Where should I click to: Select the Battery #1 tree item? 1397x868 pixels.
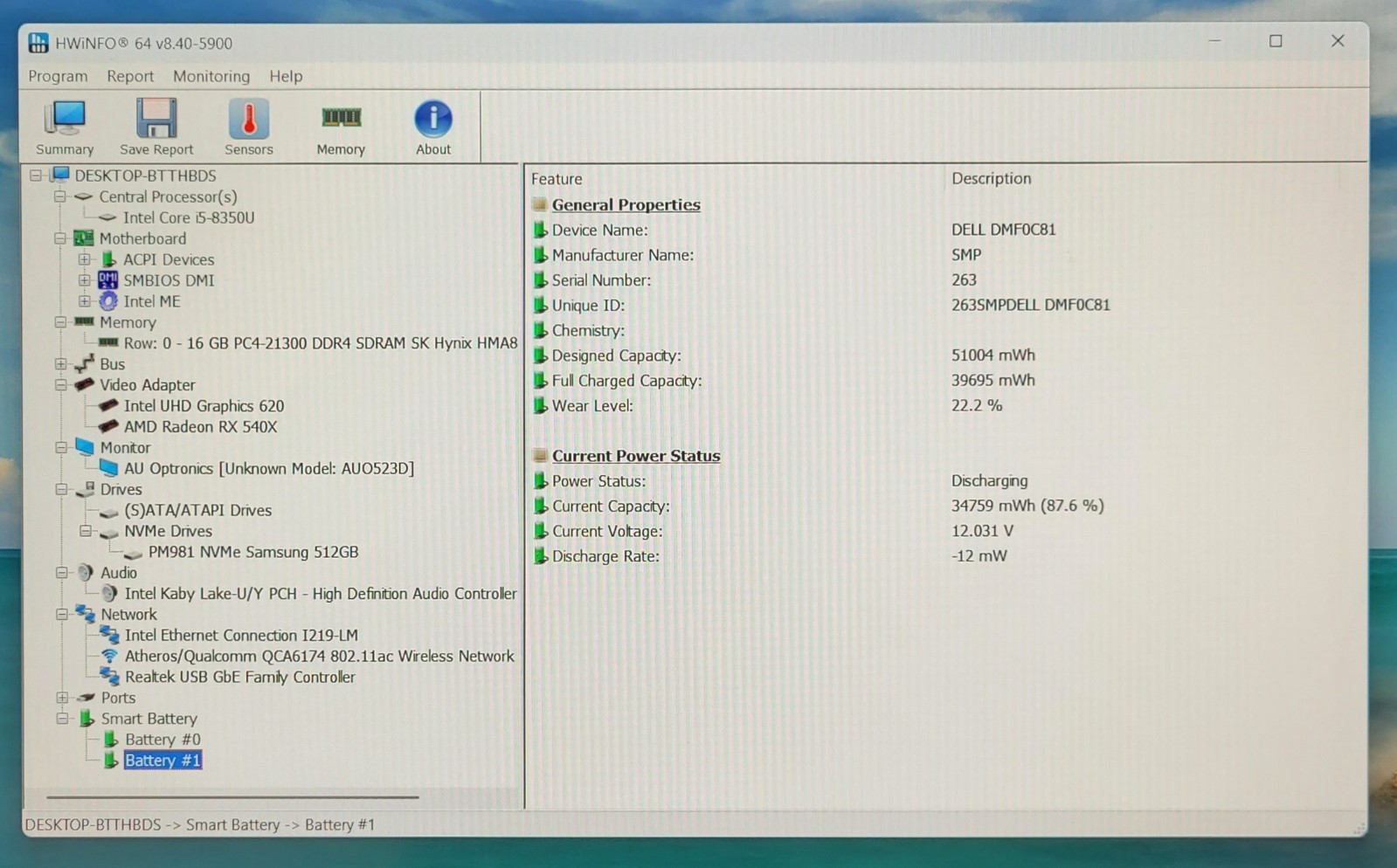pos(163,761)
